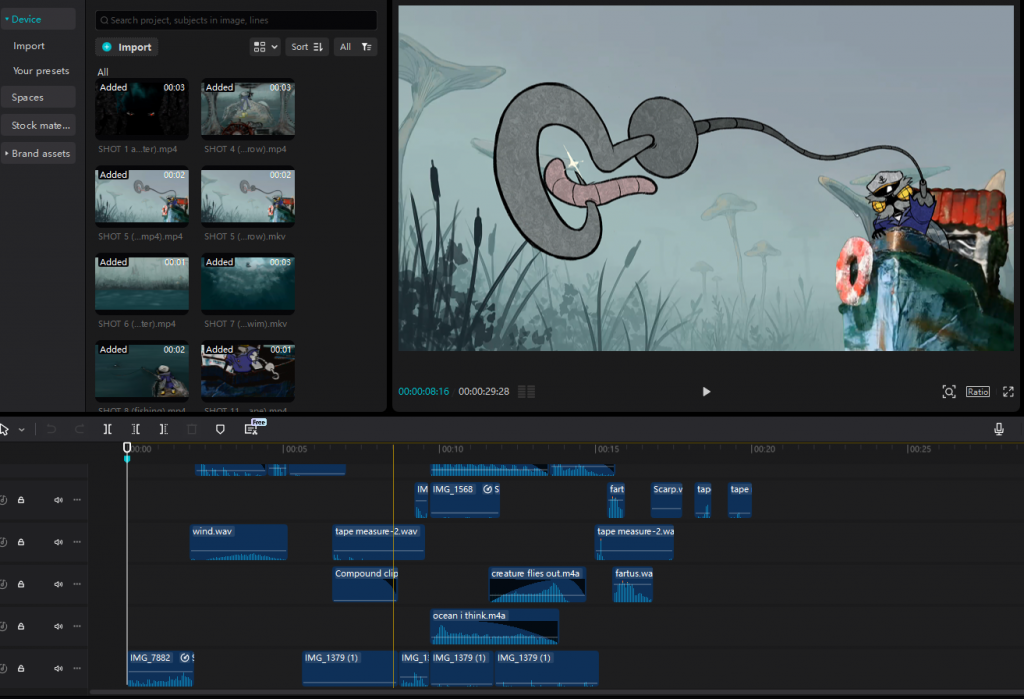Viewport: 1024px width, 699px height.
Task: Open the cursor tool mode dropdown arrow
Action: click(22, 429)
